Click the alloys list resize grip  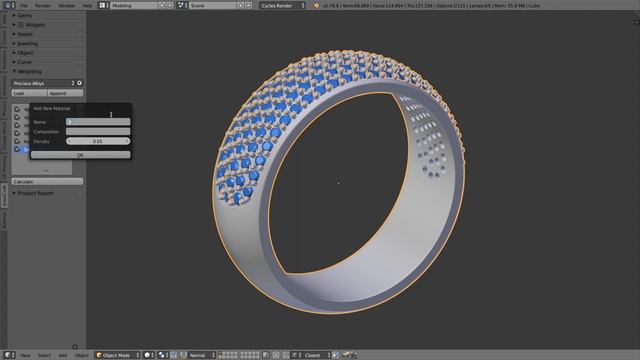[x=45, y=171]
